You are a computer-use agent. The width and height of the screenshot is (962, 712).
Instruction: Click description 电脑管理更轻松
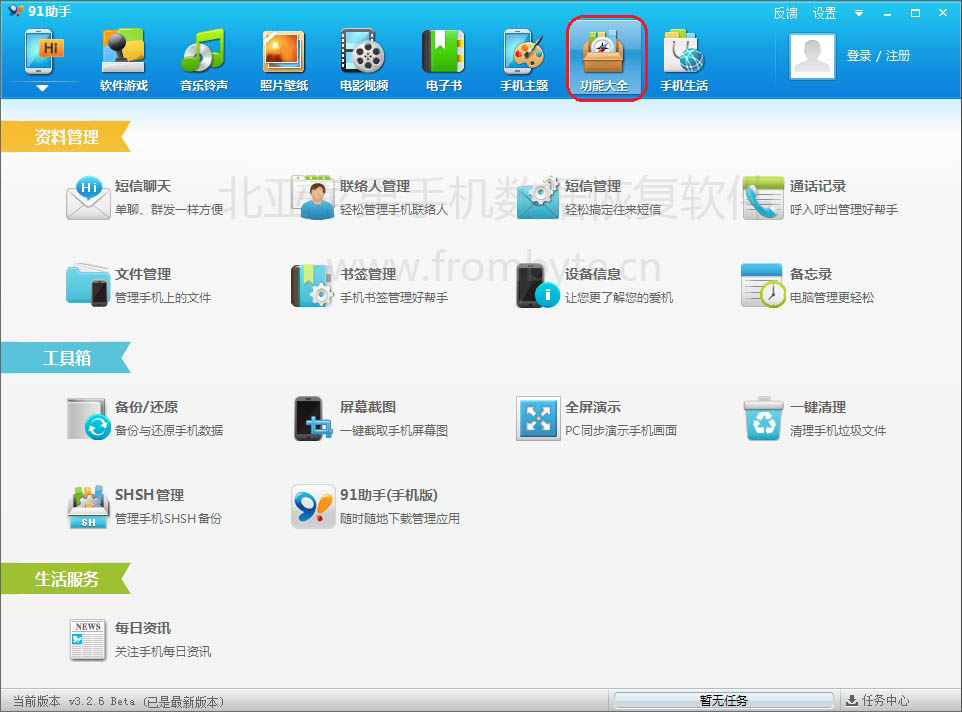click(832, 297)
